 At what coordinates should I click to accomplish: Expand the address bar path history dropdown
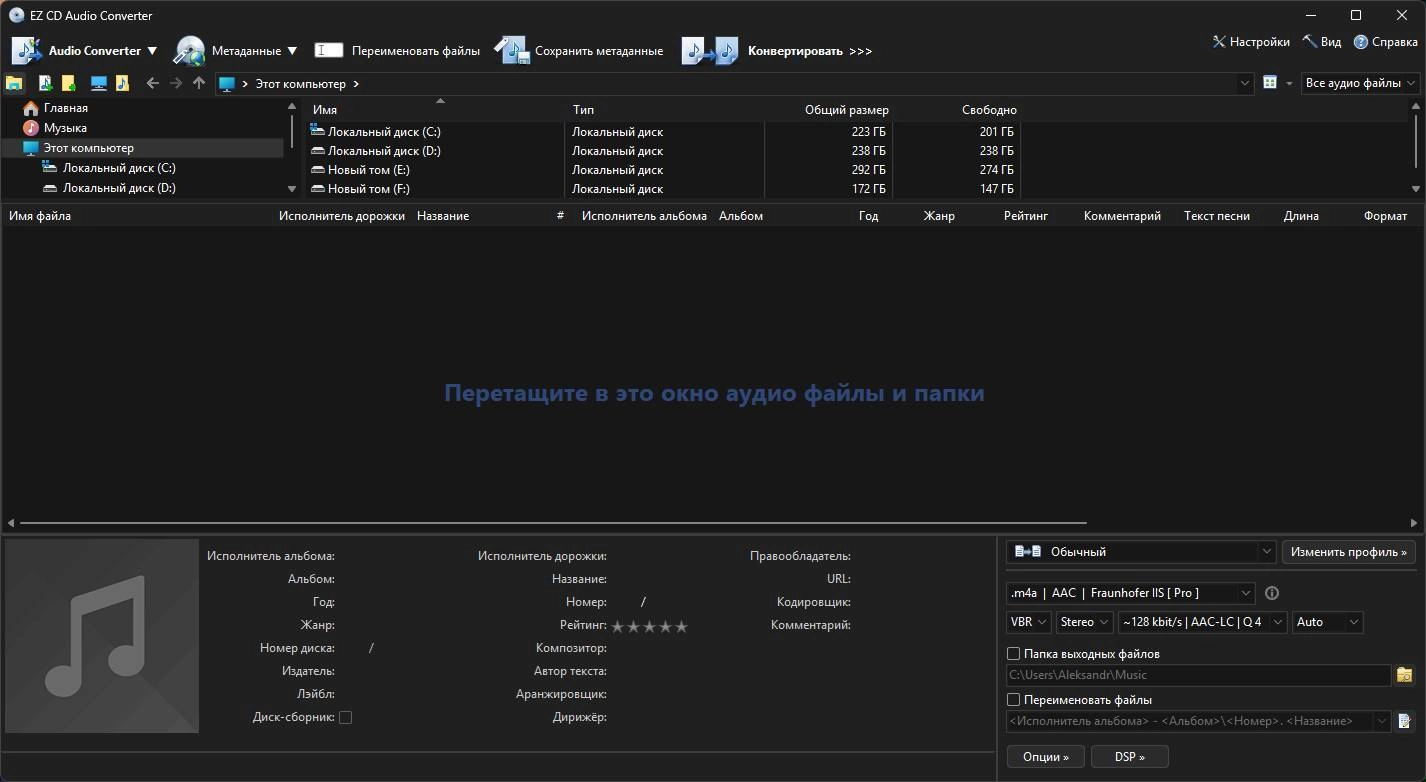click(x=1245, y=83)
